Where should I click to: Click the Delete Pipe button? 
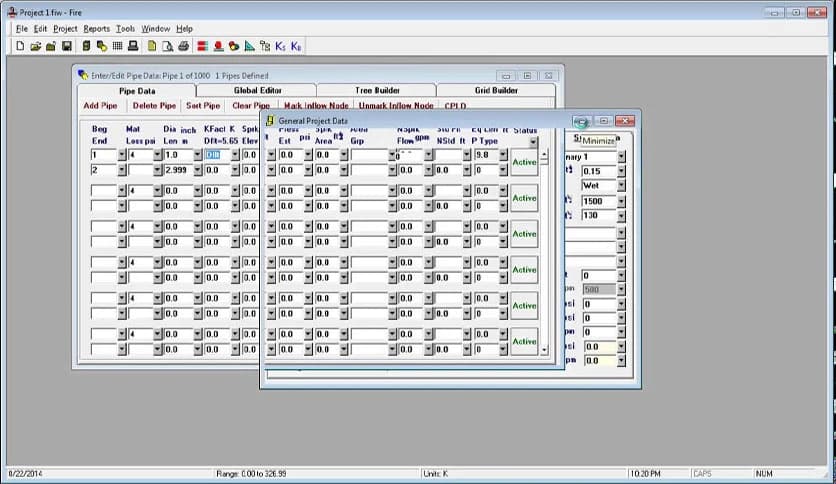coord(154,106)
